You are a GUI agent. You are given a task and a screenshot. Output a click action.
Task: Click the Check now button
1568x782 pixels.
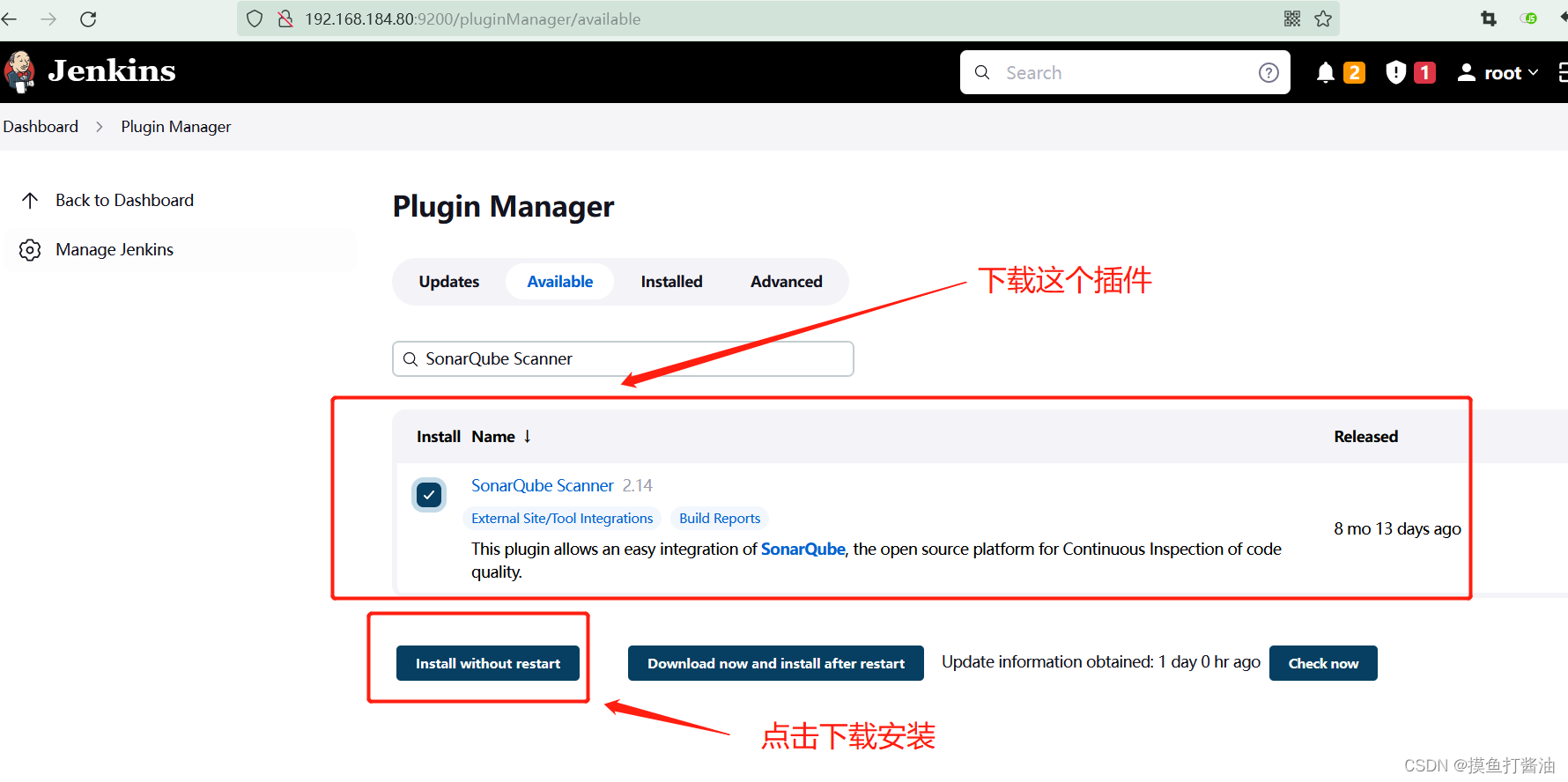(1323, 663)
